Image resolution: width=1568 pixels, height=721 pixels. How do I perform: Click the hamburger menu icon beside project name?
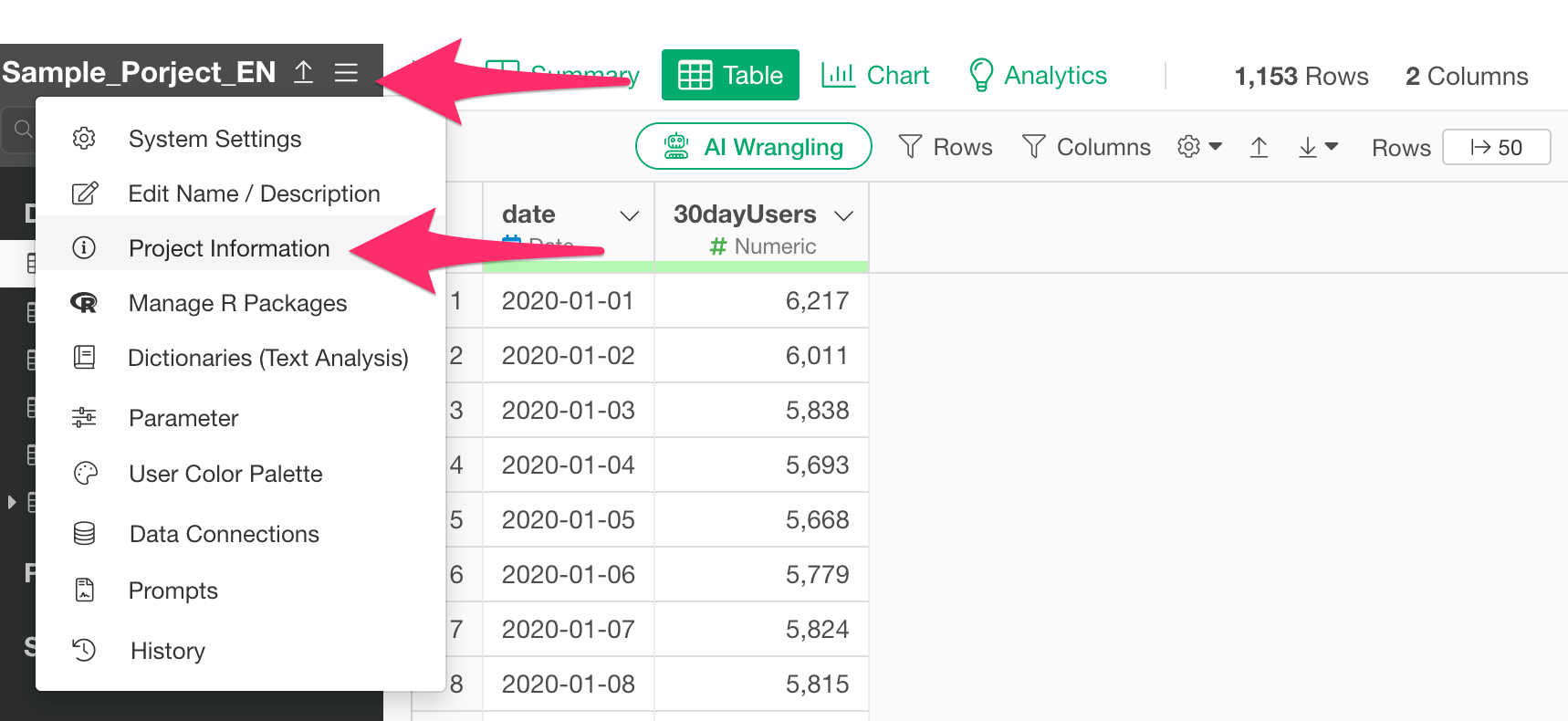(346, 72)
